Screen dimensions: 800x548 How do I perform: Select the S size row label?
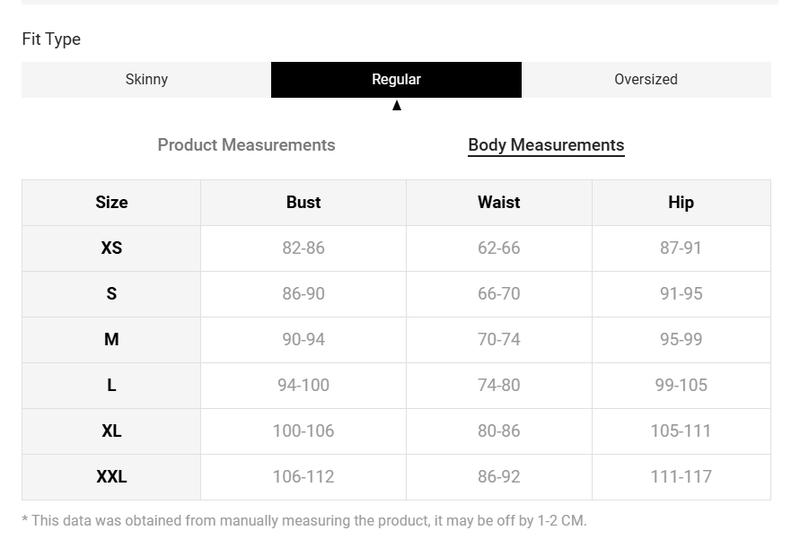[111, 294]
